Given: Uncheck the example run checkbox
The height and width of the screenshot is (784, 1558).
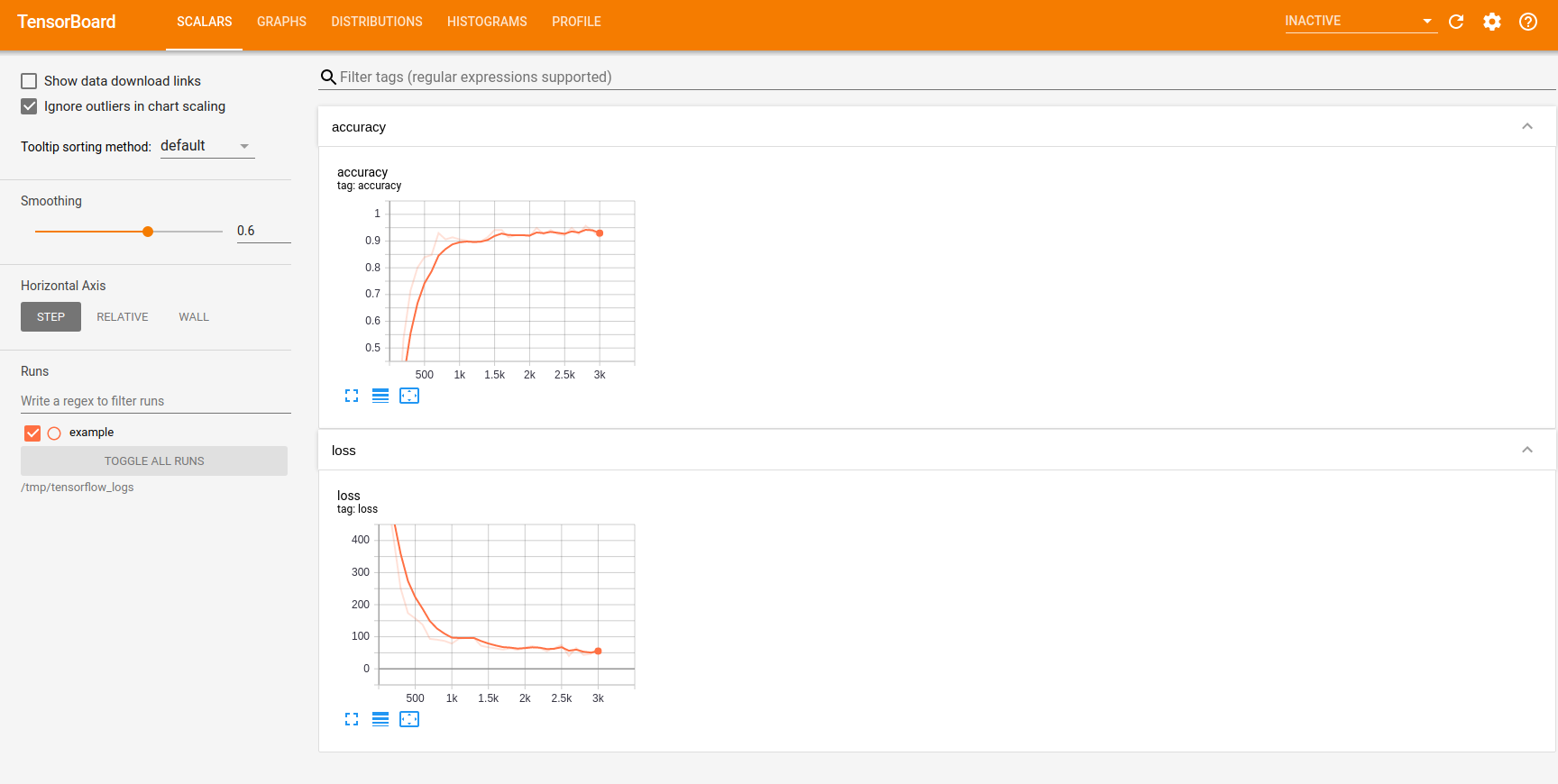Looking at the screenshot, I should click(x=32, y=433).
